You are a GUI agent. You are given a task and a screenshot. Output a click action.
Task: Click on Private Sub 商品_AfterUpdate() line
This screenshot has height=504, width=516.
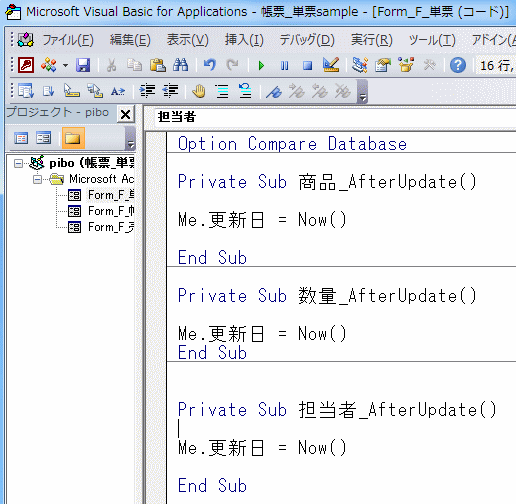click(327, 182)
